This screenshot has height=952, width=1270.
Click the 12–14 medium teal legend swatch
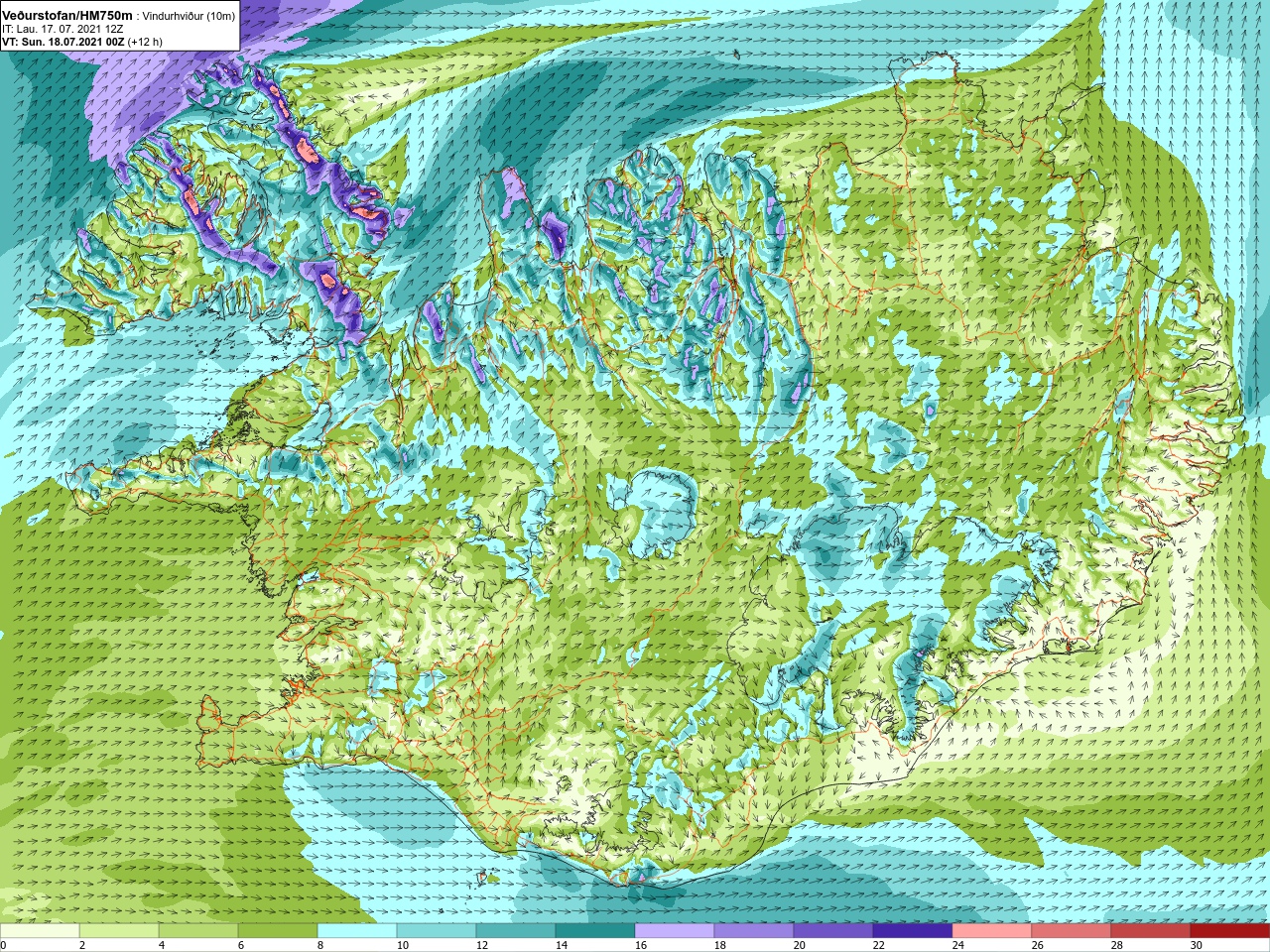coord(516,930)
